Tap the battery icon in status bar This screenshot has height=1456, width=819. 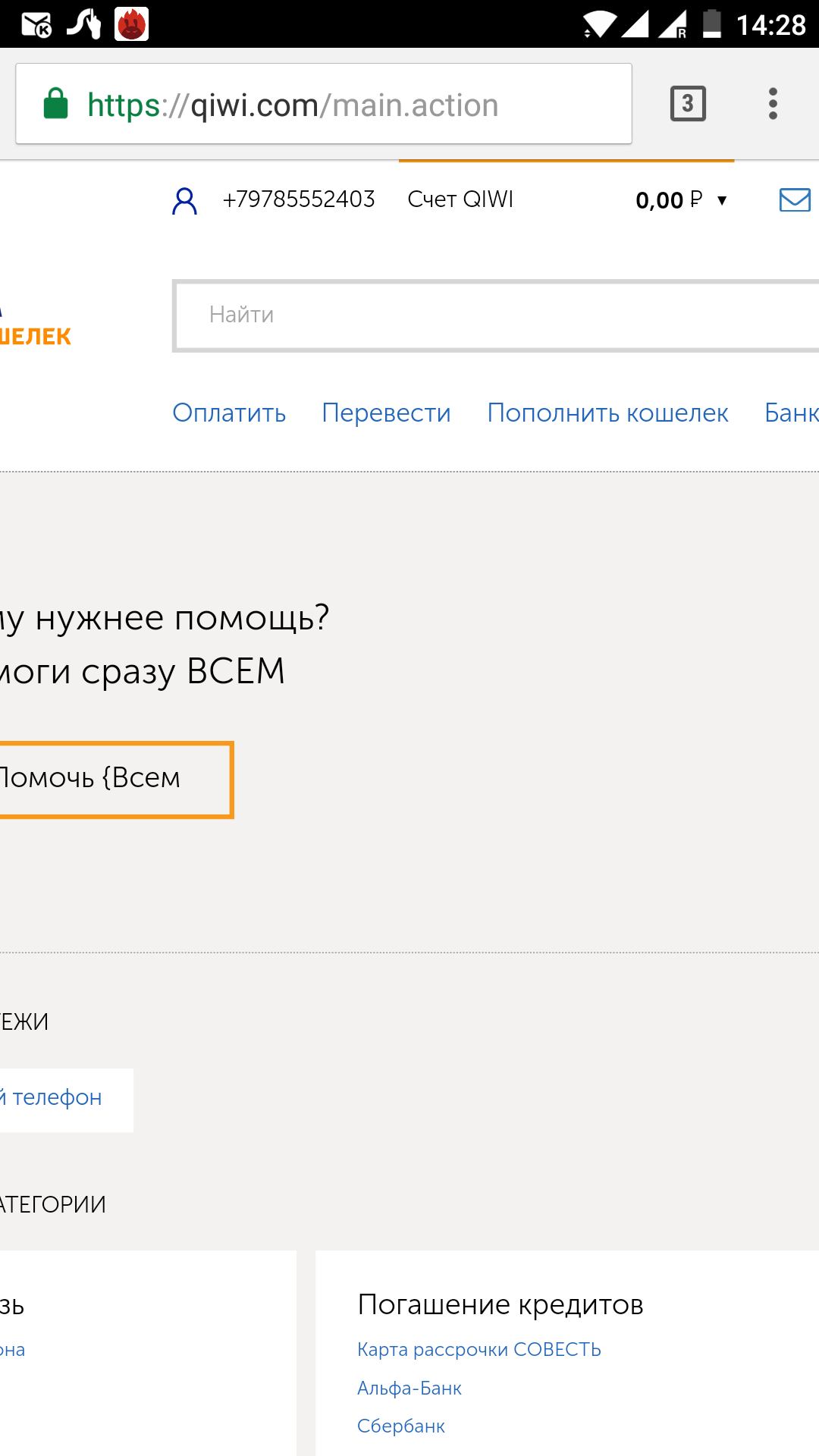711,24
